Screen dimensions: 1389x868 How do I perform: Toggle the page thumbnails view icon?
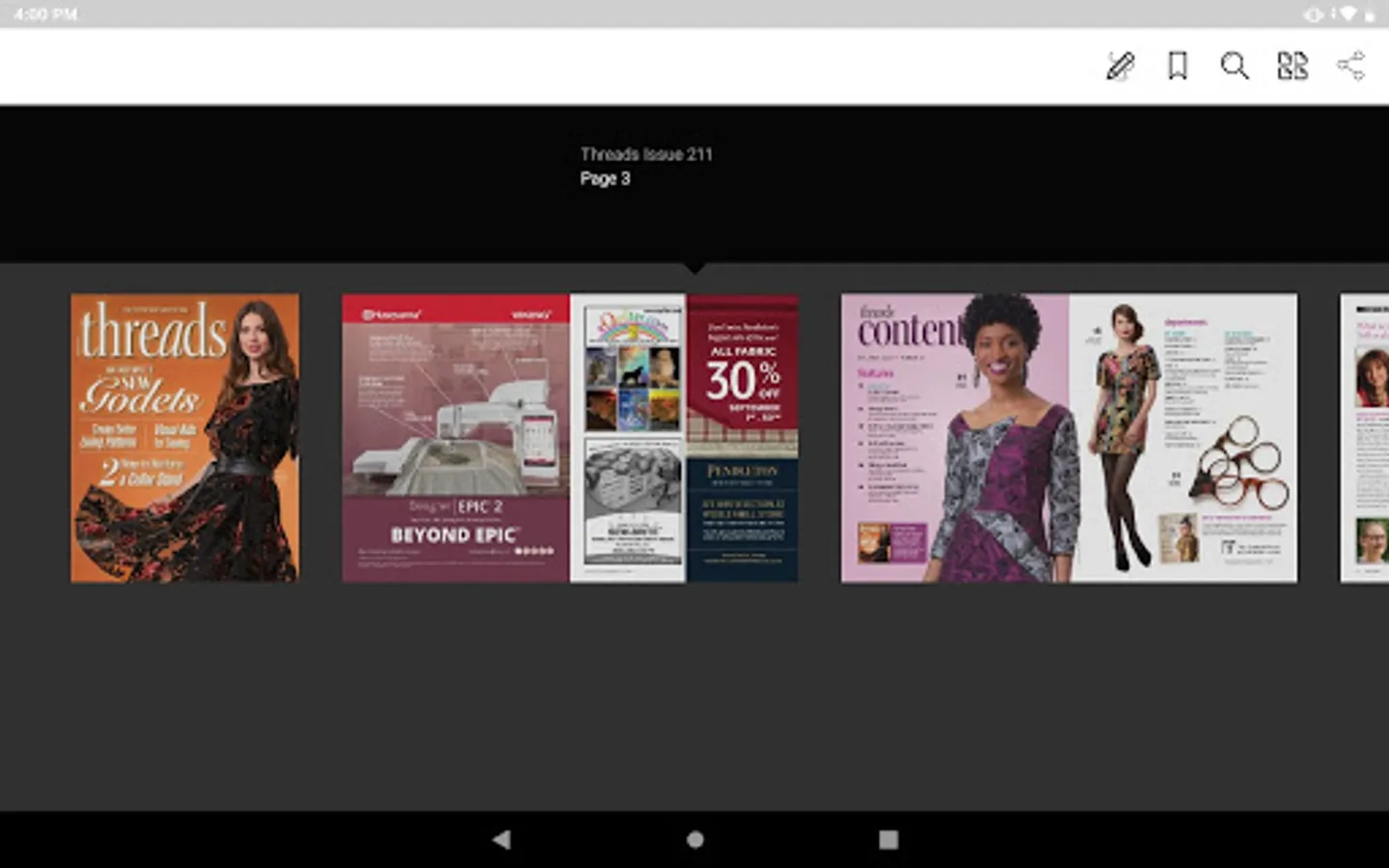click(x=1293, y=66)
